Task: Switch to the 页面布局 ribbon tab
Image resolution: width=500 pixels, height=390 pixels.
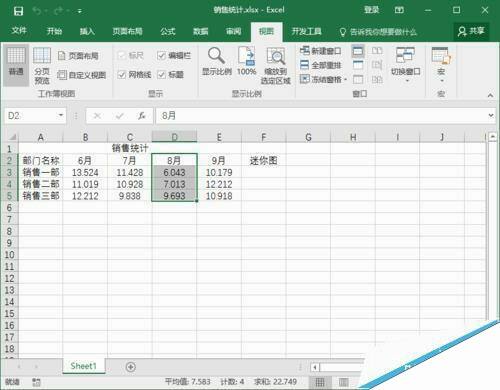Action: point(127,31)
